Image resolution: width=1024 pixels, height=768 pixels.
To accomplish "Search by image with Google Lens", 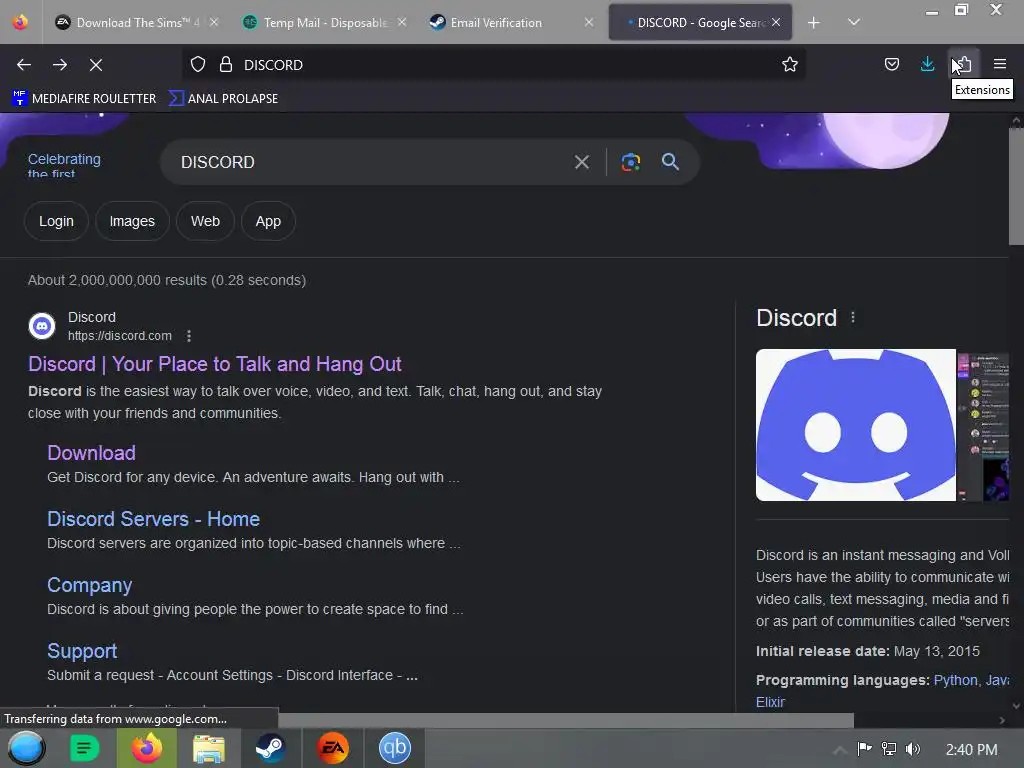I will (x=631, y=162).
